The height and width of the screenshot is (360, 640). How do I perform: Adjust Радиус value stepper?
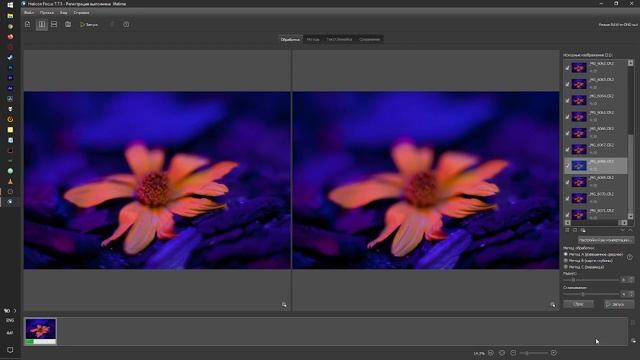click(631, 280)
